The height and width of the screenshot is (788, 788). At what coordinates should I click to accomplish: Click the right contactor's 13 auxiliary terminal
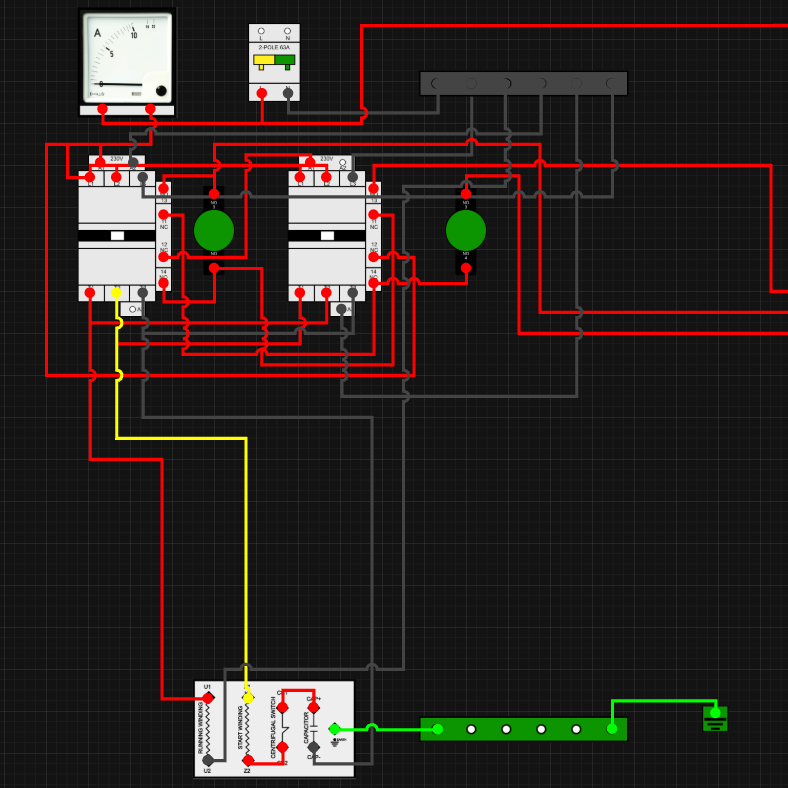(373, 188)
